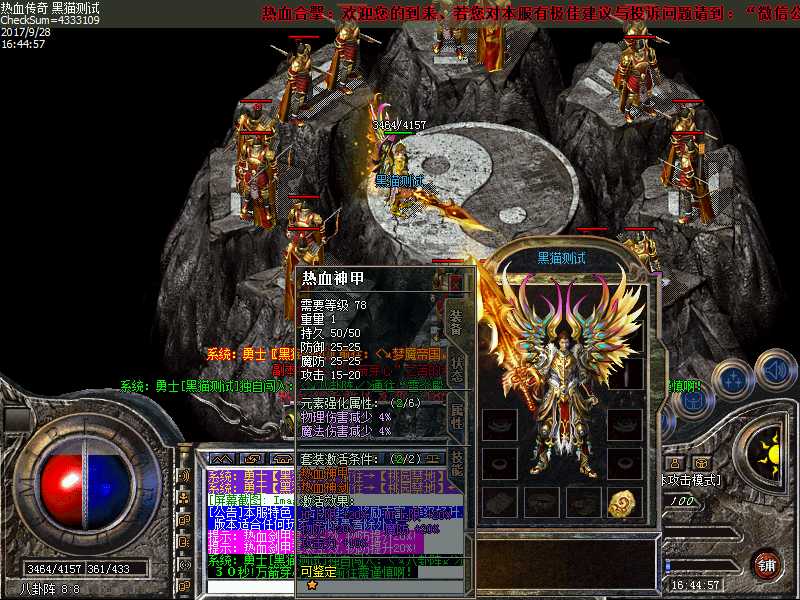The height and width of the screenshot is (600, 800).
Task: Click the 物理伤害减少 4% line
Action: (x=346, y=417)
